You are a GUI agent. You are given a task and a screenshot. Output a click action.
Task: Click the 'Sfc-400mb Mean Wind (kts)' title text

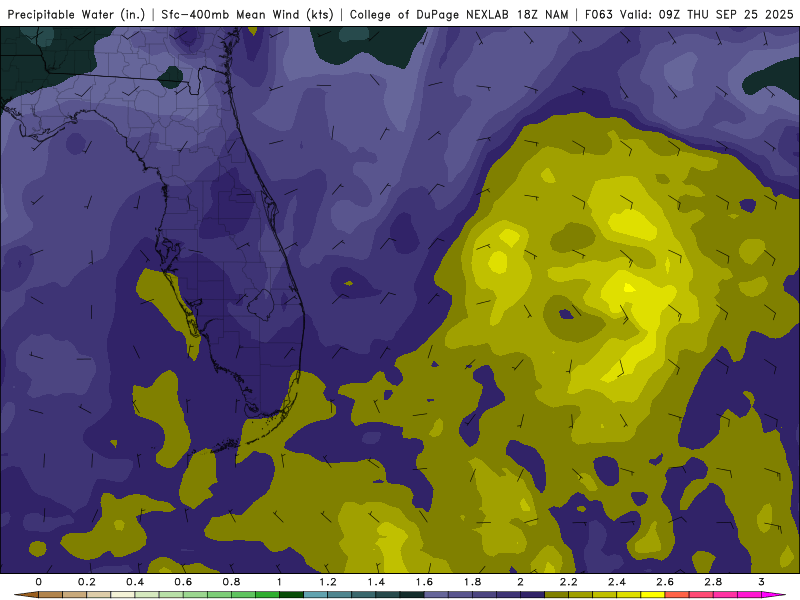[247, 15]
